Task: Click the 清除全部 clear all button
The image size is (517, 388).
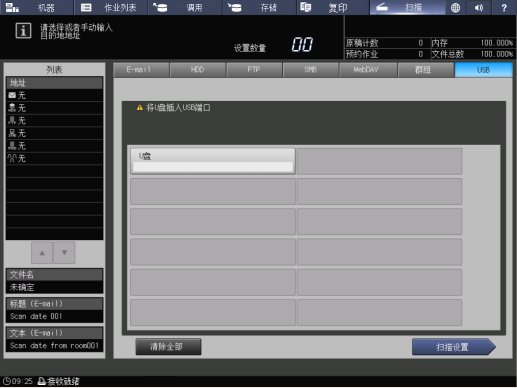Action: click(x=168, y=347)
